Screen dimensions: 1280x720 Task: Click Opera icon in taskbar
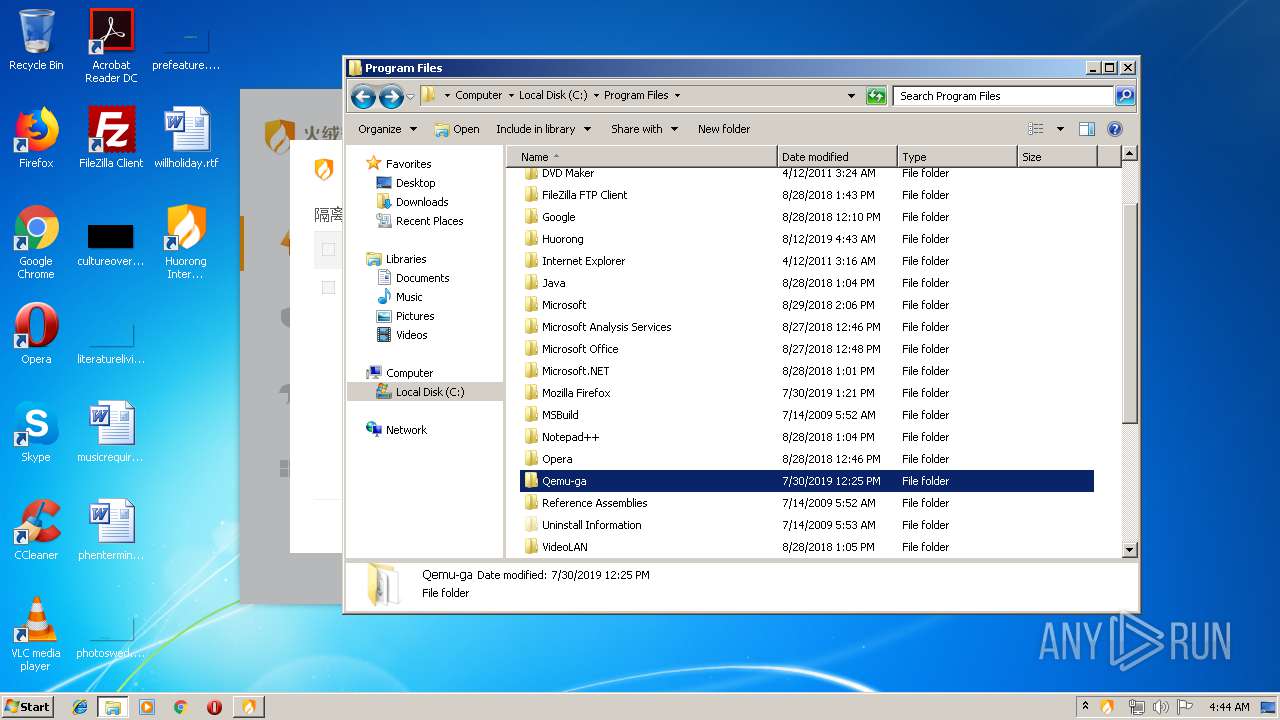(x=214, y=706)
